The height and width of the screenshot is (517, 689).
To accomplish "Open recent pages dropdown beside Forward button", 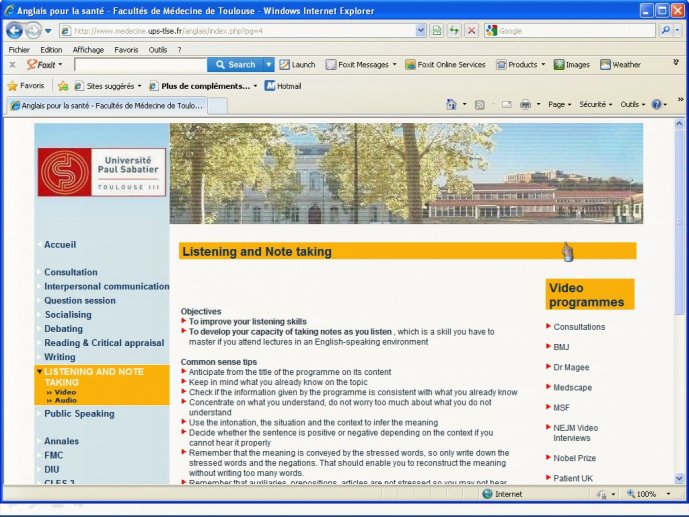I will [x=48, y=31].
